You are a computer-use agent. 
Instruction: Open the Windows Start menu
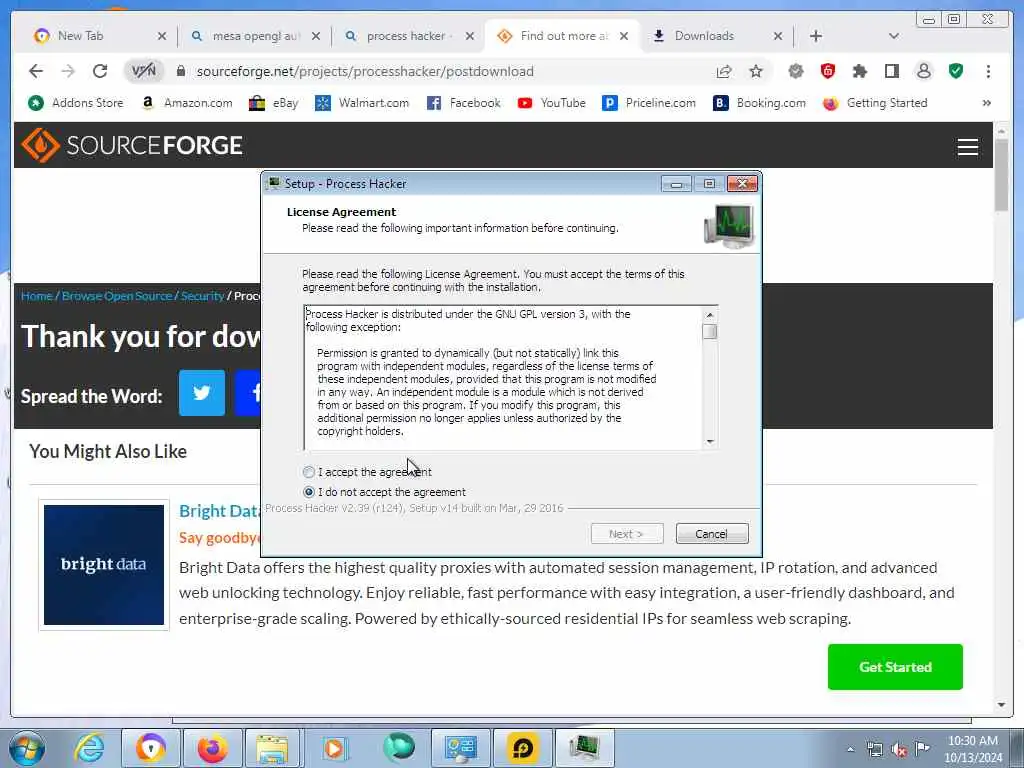click(27, 748)
